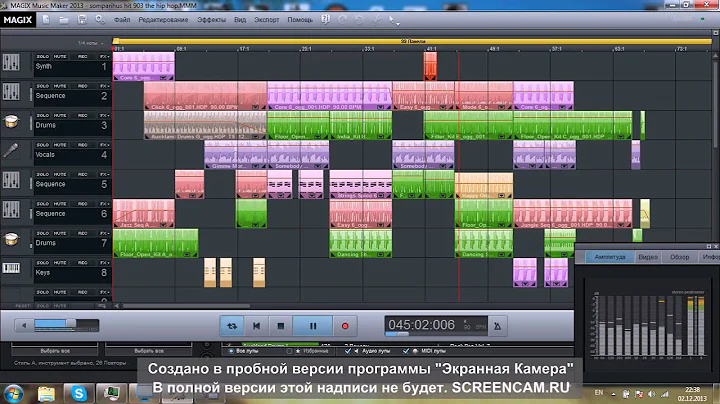
Task: Toggle MUTE on the Drums 3 track
Action: 60,115
